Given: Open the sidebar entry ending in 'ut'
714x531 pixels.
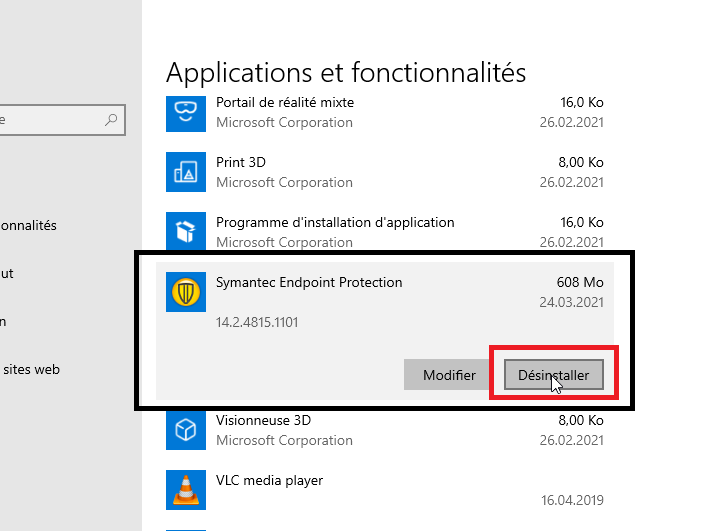Looking at the screenshot, I should click(8, 273).
